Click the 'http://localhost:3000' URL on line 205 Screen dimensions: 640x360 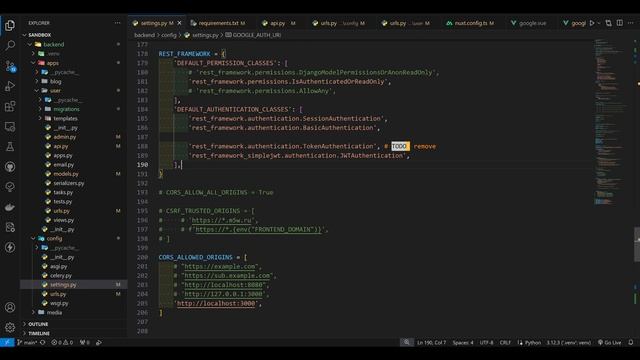pyautogui.click(x=216, y=303)
